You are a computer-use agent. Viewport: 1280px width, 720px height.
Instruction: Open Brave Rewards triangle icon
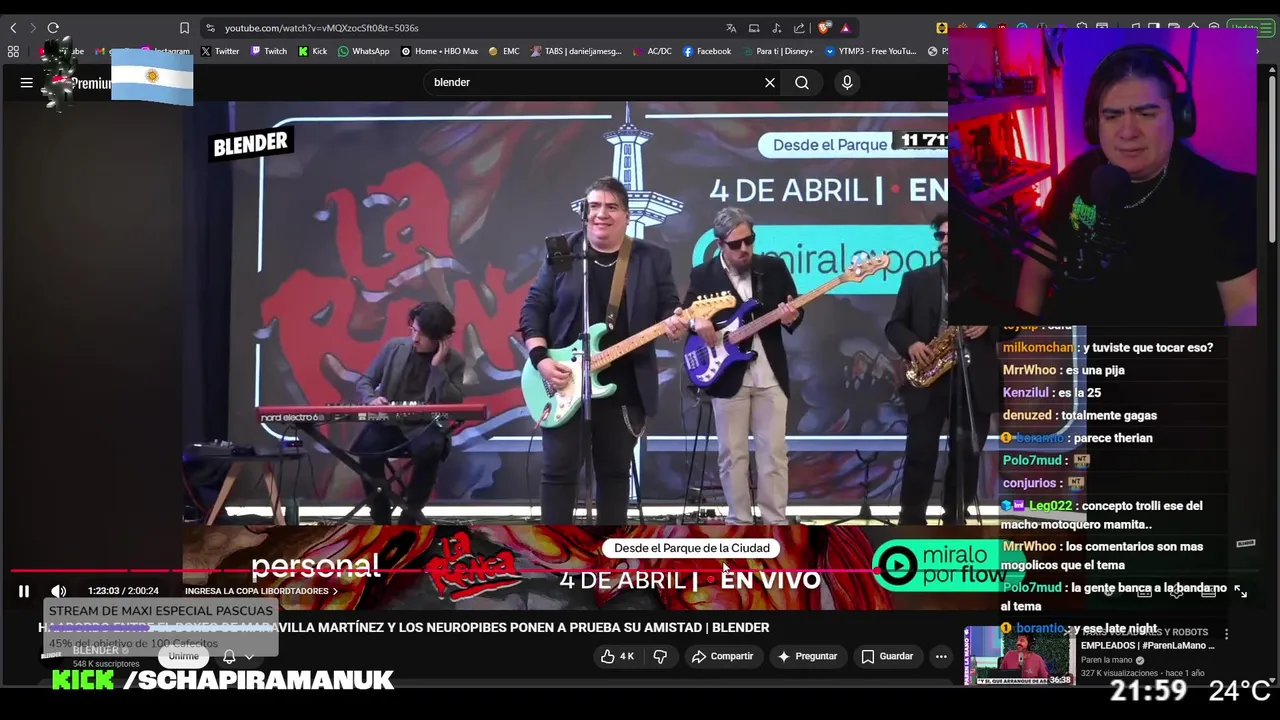845,28
